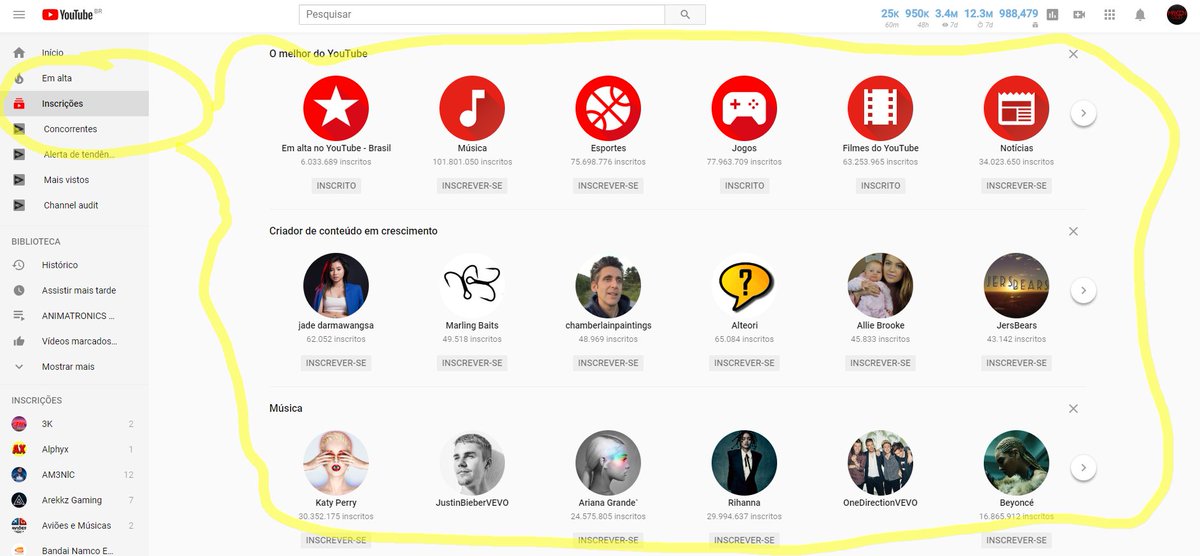The height and width of the screenshot is (556, 1200).
Task: Open the account avatar menu
Action: [1177, 14]
